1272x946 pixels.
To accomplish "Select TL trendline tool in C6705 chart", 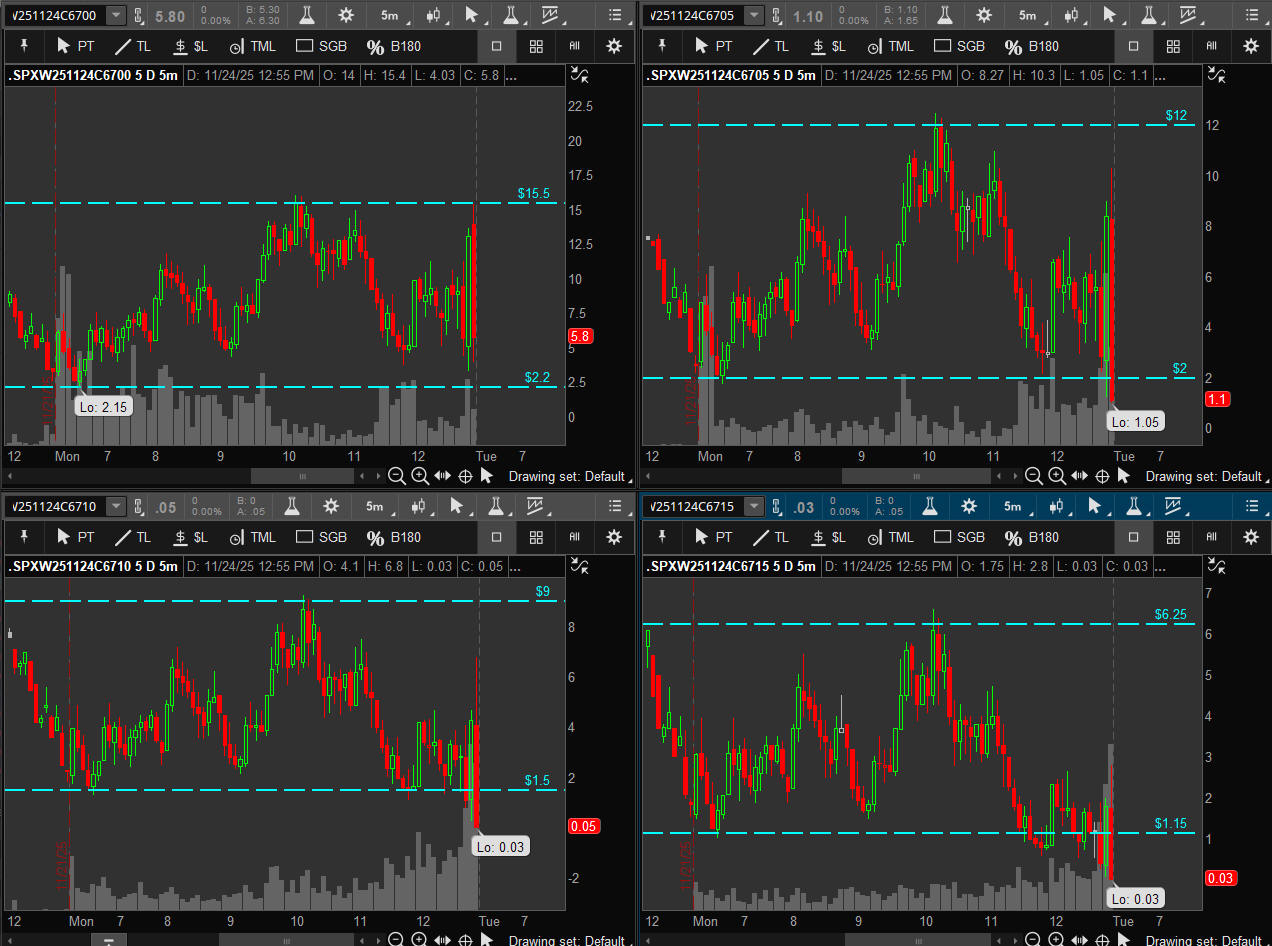I will 770,46.
